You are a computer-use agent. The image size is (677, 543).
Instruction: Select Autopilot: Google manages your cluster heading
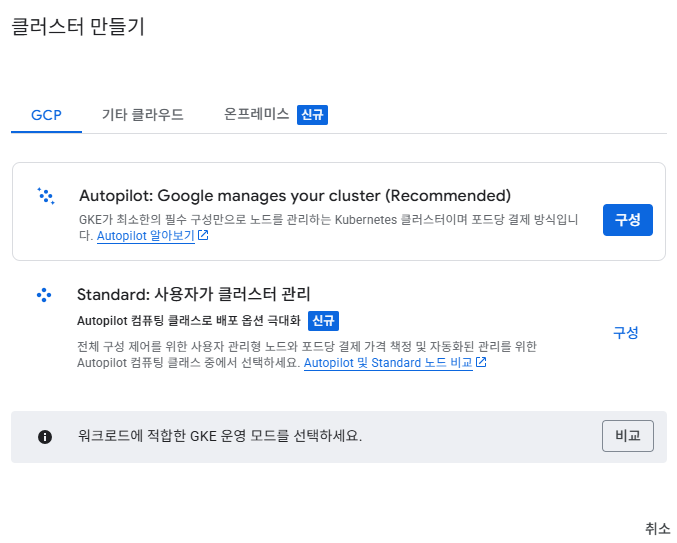[295, 196]
